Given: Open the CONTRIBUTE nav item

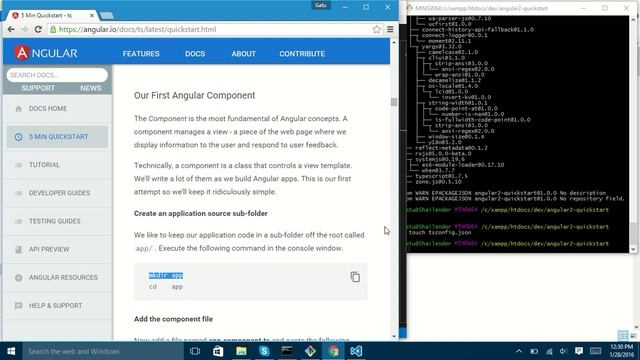Looking at the screenshot, I should tap(302, 53).
